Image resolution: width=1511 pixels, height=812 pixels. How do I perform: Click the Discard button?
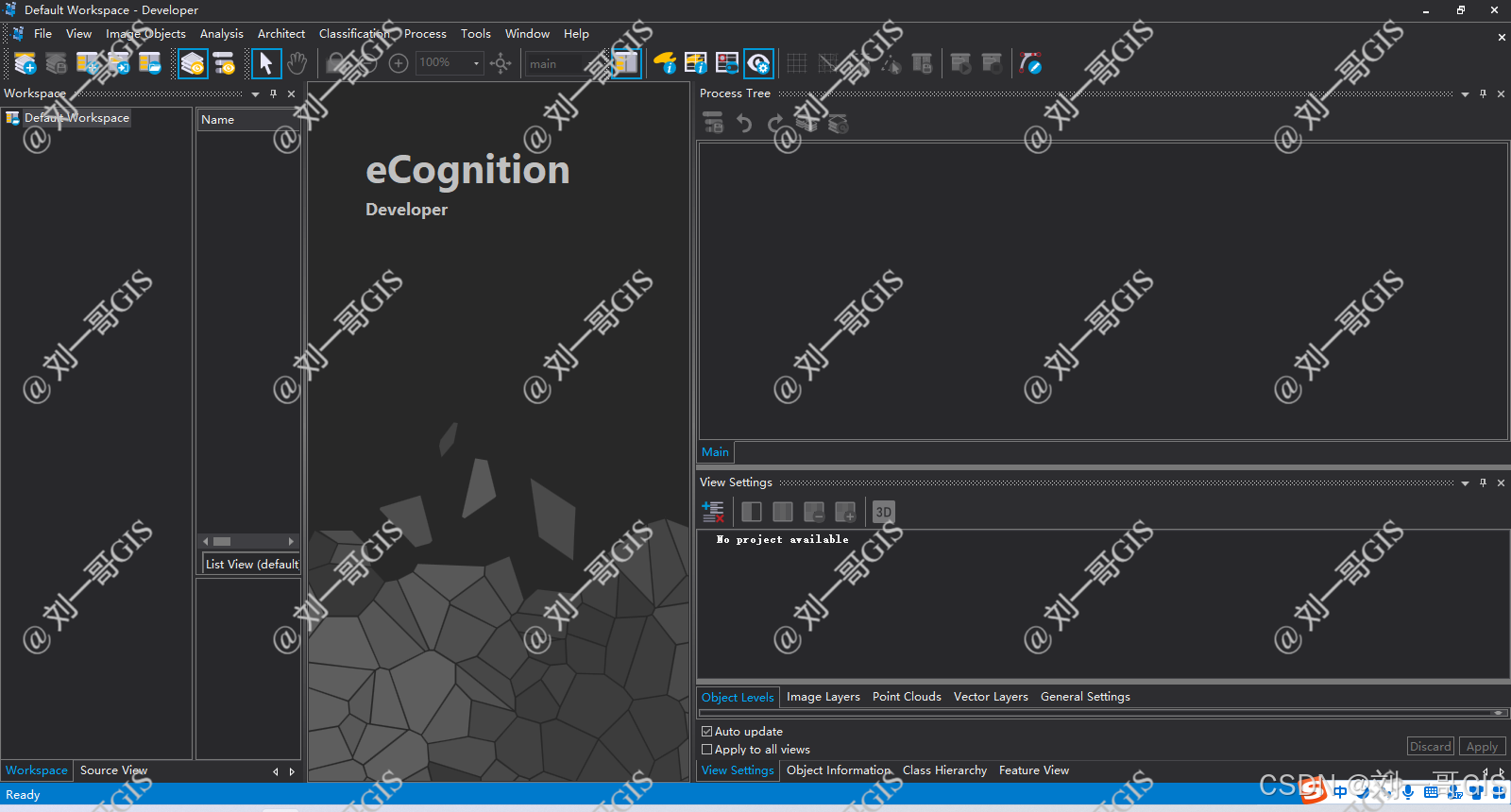pos(1431,746)
